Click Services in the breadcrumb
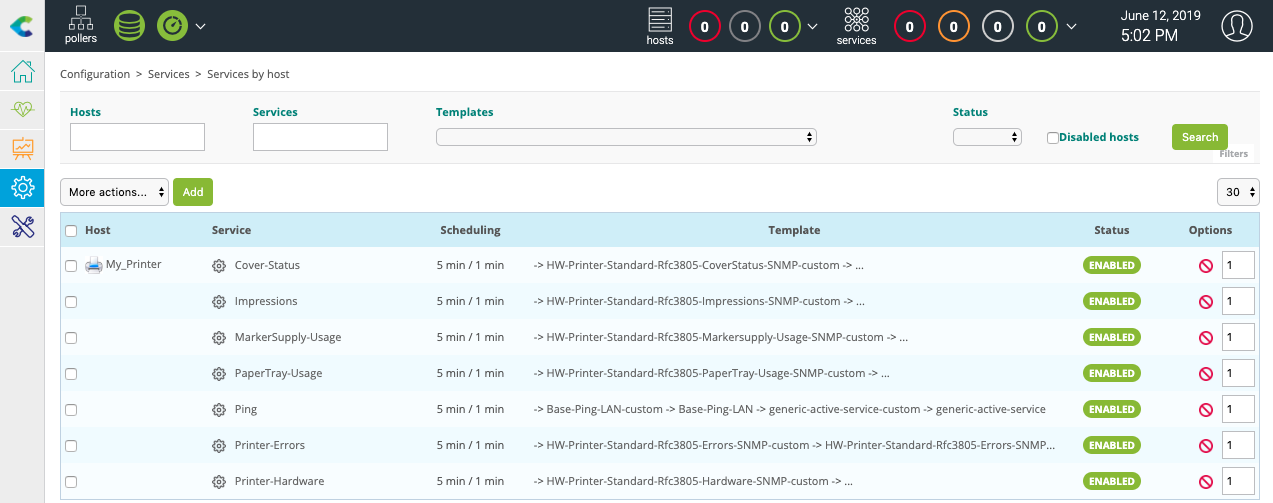Screen dimensions: 1273x503 click(x=168, y=74)
